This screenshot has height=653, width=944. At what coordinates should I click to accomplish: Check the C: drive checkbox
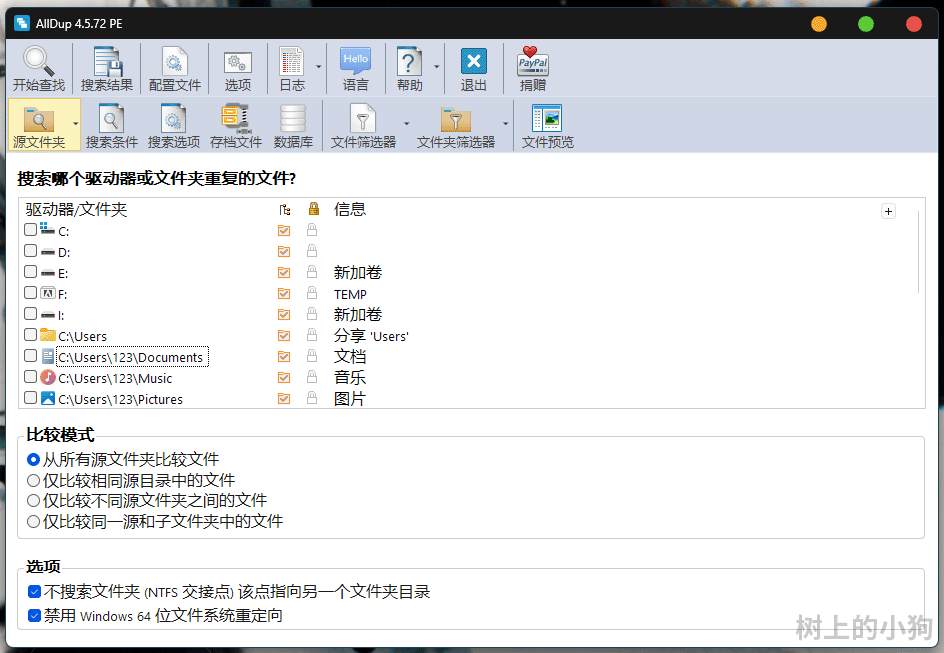click(31, 230)
